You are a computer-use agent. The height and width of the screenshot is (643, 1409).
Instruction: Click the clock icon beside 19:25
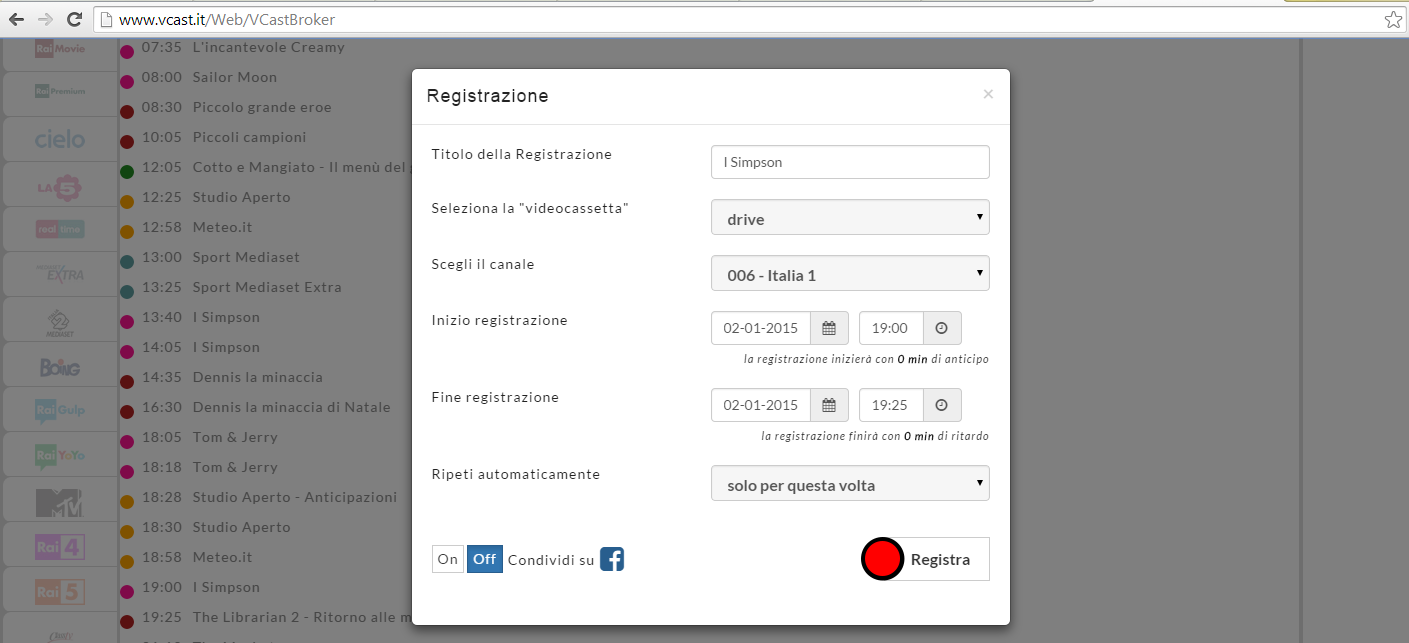[x=942, y=405]
